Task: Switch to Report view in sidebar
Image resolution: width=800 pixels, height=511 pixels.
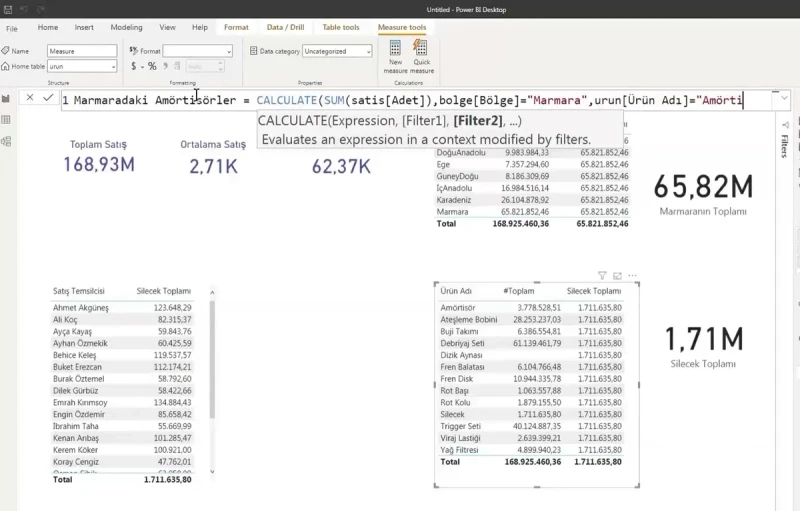Action: [6, 98]
